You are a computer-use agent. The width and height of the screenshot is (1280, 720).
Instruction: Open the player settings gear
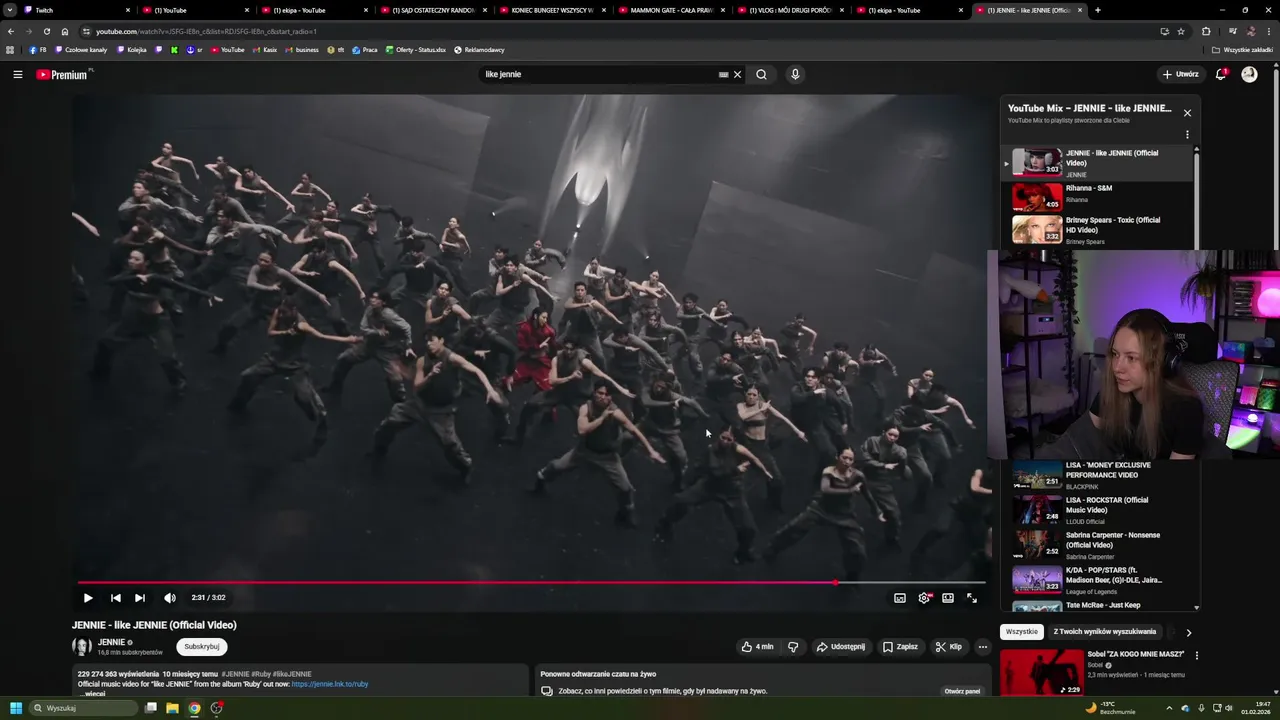pyautogui.click(x=924, y=598)
